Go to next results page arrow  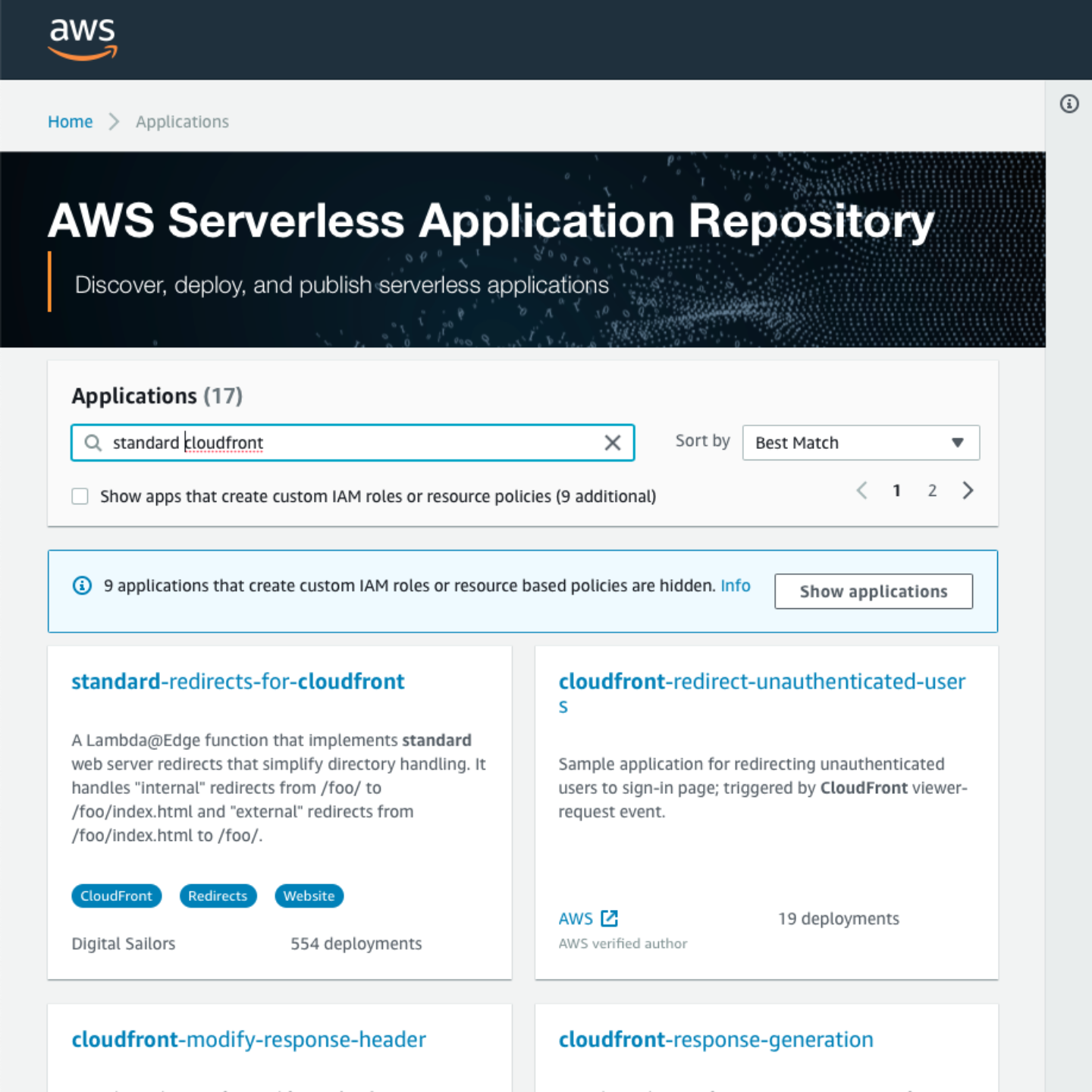[x=968, y=491]
